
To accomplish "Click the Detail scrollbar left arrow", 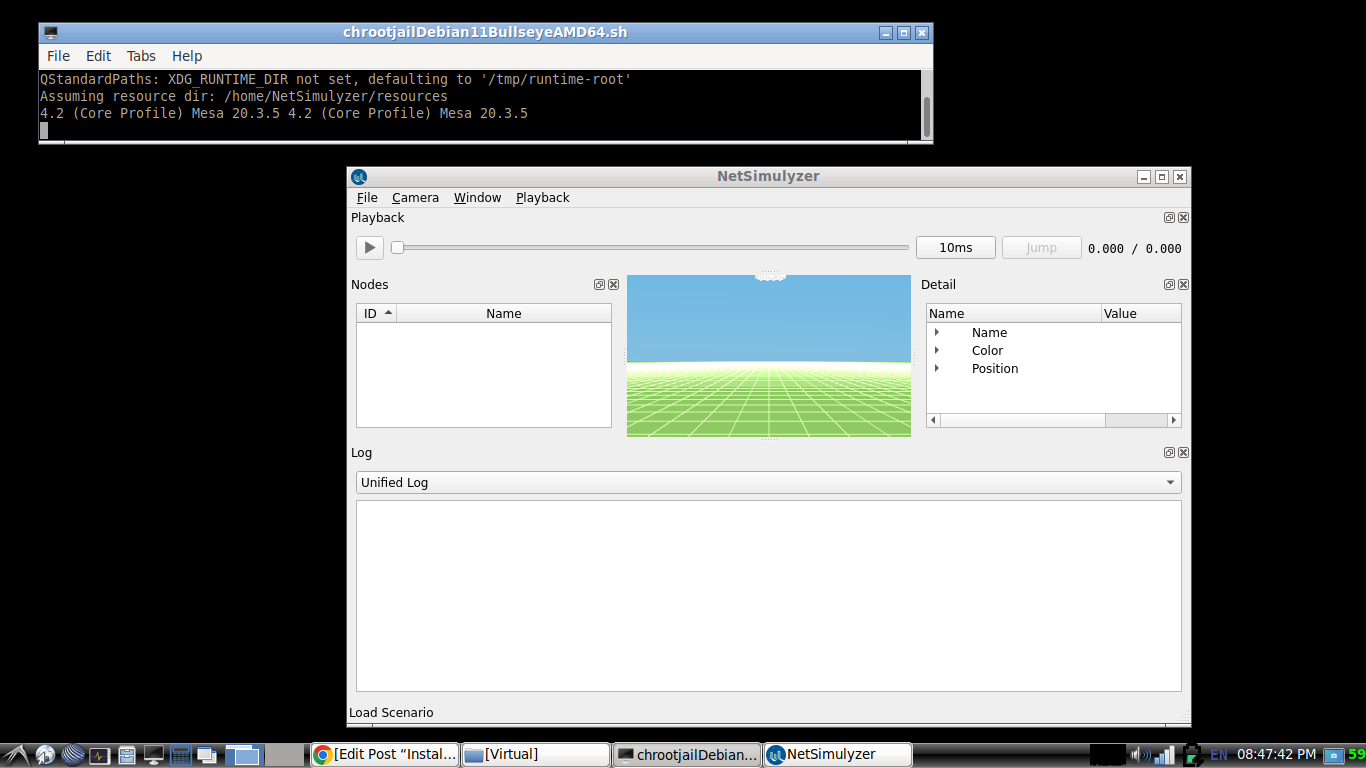I will pos(934,420).
